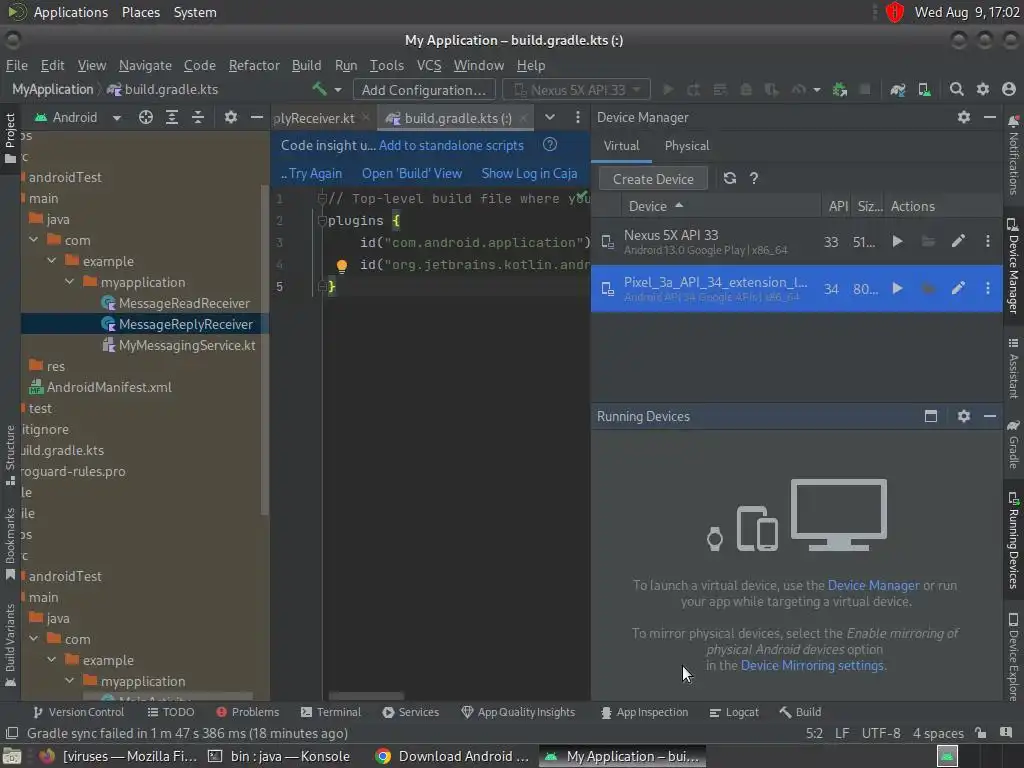This screenshot has height=768, width=1024.
Task: Click the Create Device button
Action: point(653,179)
